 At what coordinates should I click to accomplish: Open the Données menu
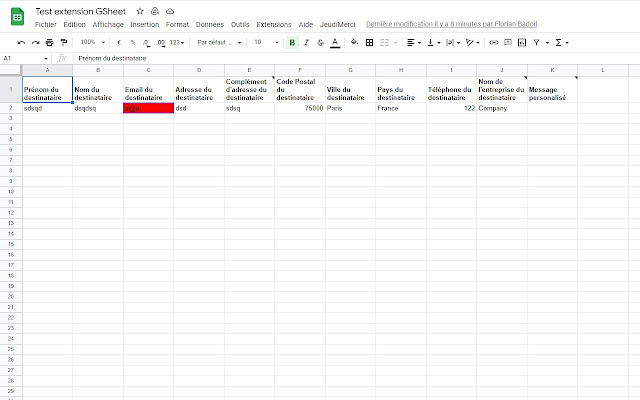click(210, 24)
